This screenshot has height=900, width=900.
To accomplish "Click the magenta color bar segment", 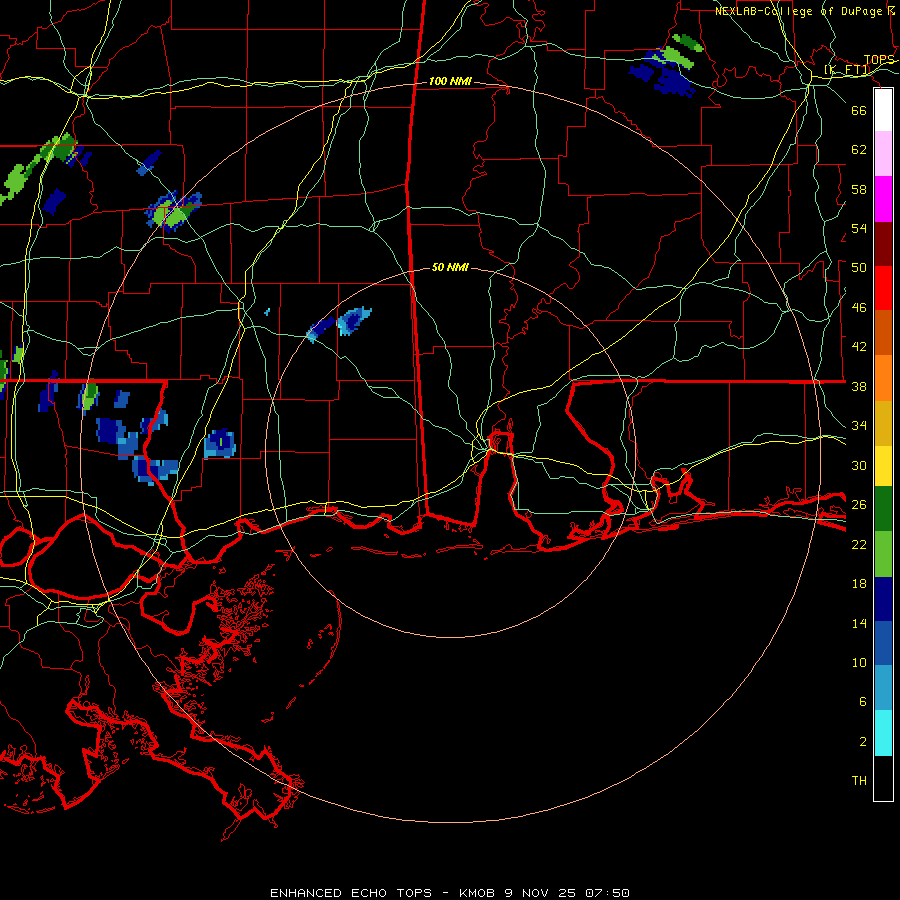I will coord(883,199).
